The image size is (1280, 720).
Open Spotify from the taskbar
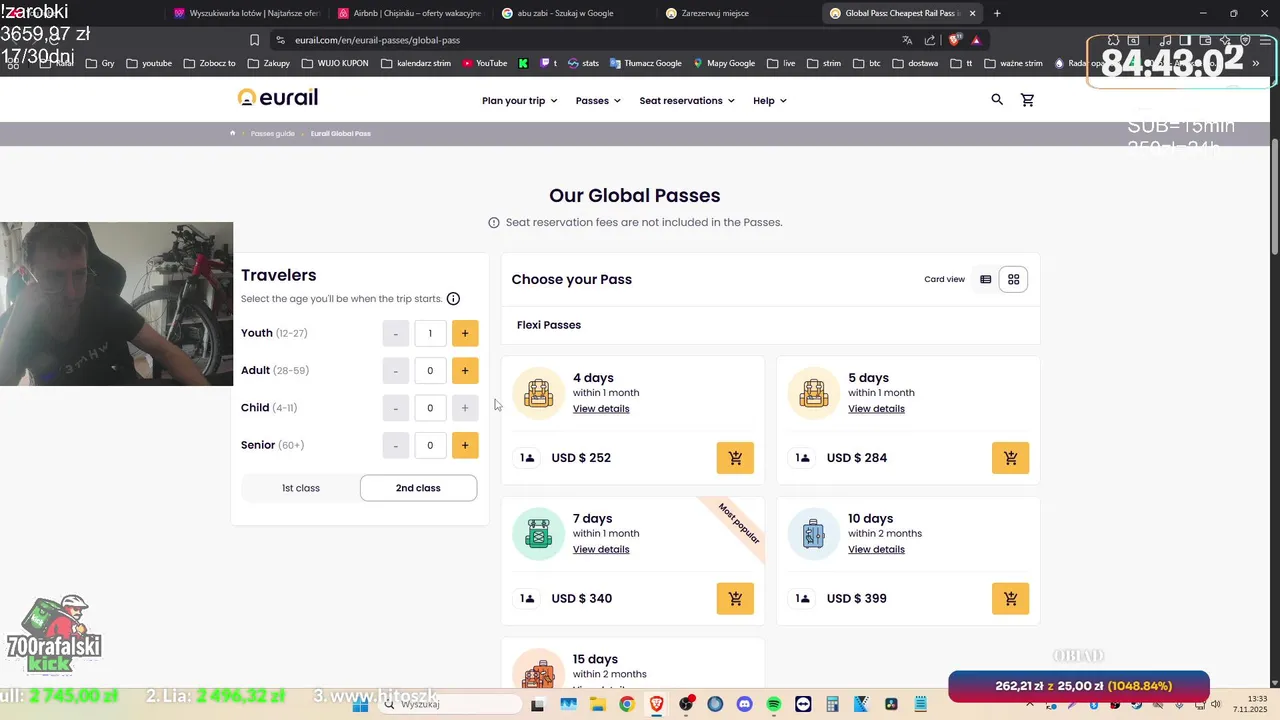pyautogui.click(x=774, y=704)
